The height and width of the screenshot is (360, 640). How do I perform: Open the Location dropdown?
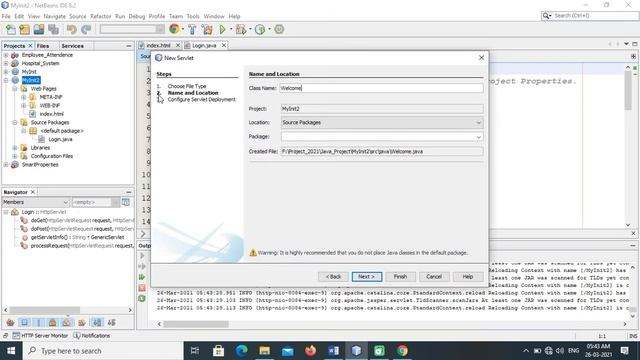[478, 122]
